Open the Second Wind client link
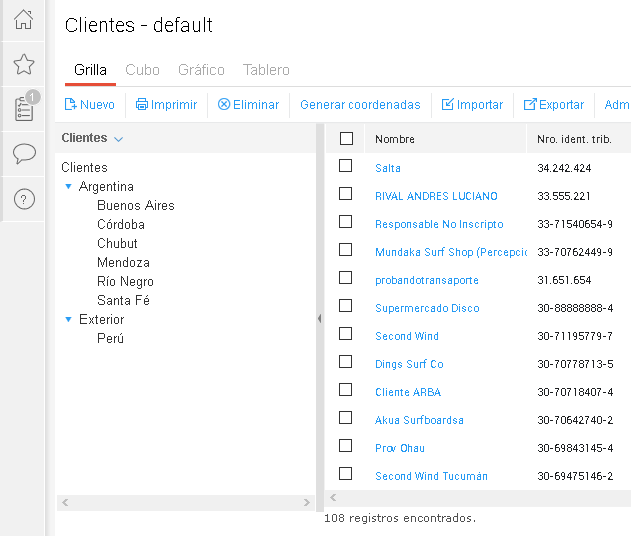Viewport: 631px width, 536px height. 407,336
